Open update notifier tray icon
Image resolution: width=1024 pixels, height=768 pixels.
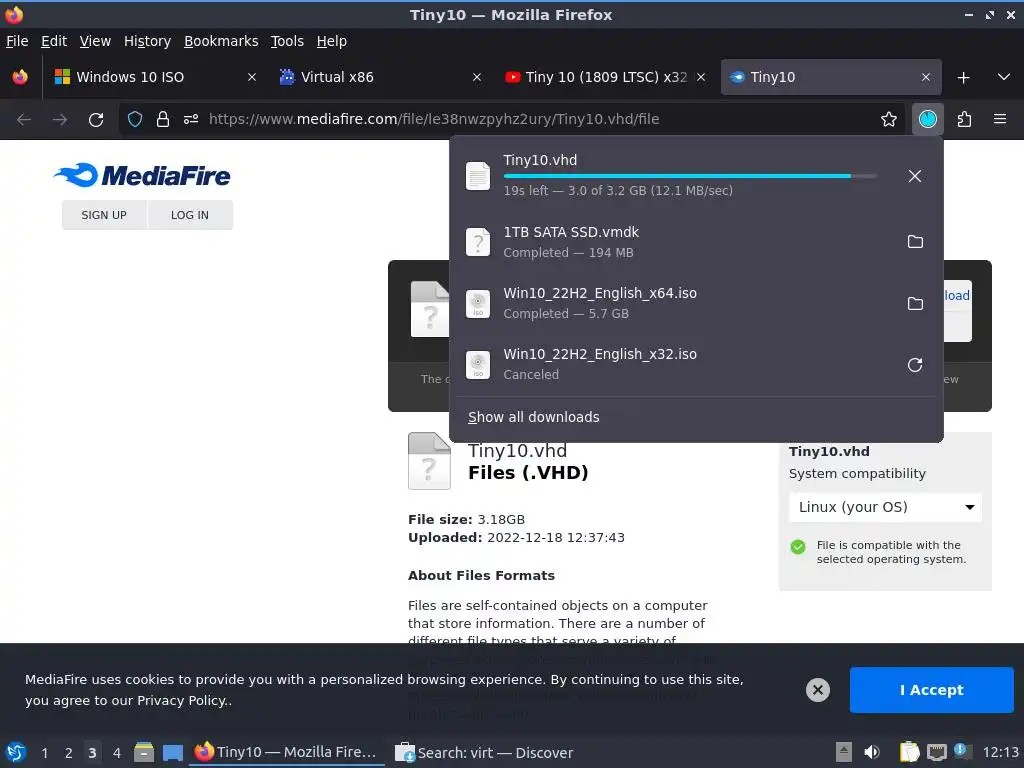pyautogui.click(x=962, y=751)
